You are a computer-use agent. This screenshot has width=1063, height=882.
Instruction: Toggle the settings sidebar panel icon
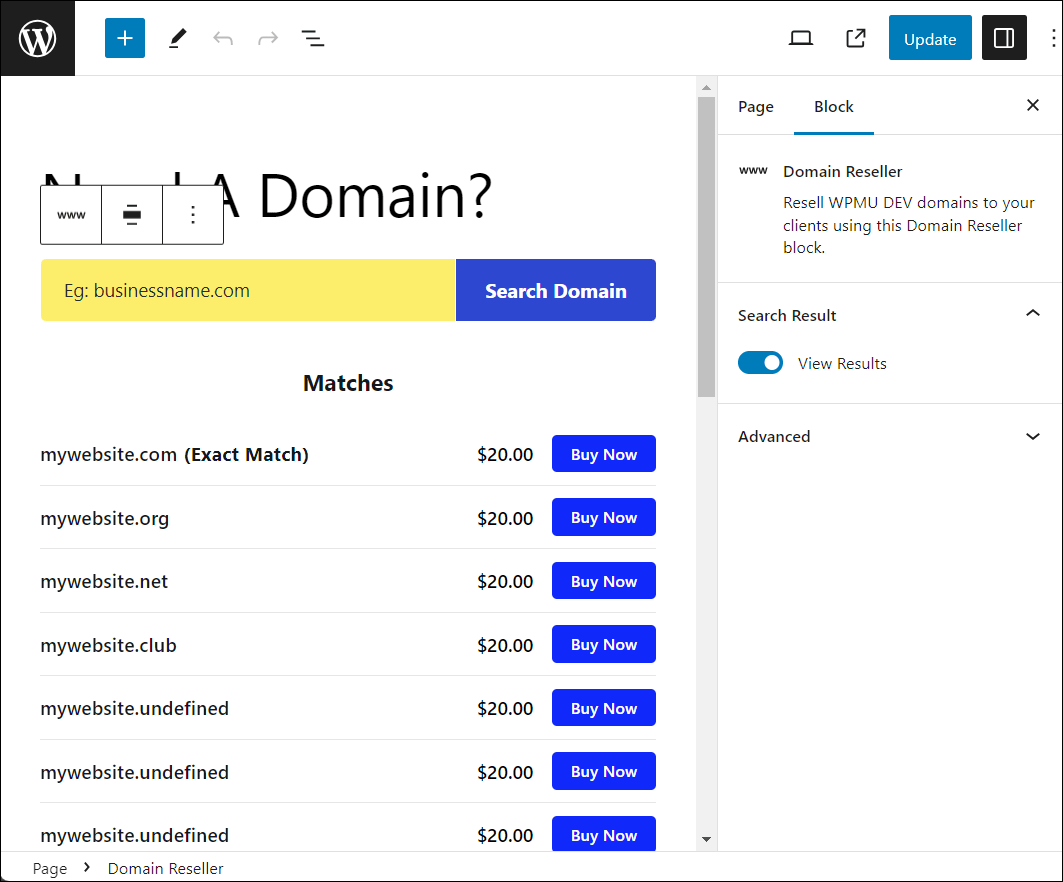tap(1004, 37)
